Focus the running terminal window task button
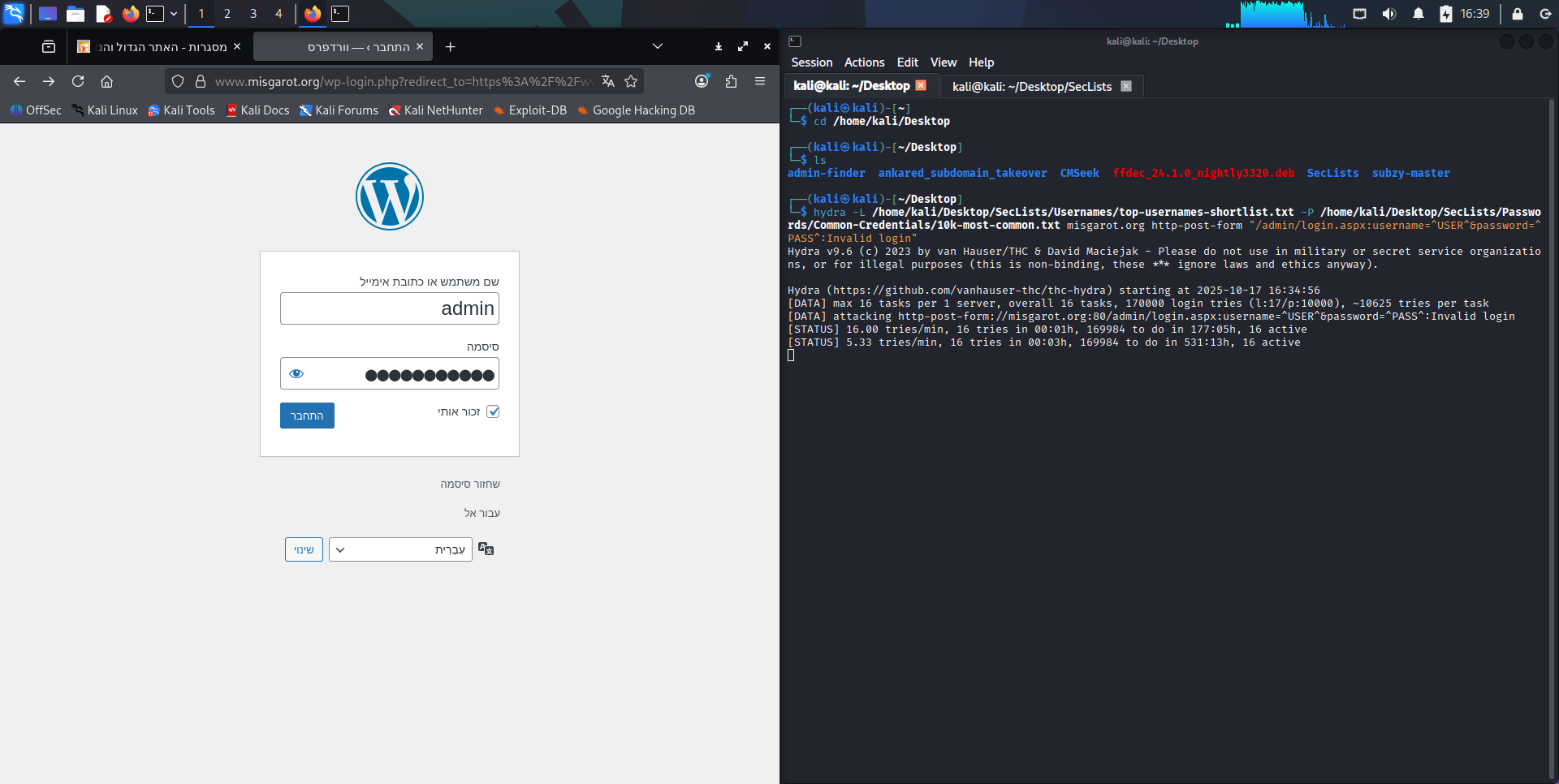1559x784 pixels. pyautogui.click(x=340, y=14)
